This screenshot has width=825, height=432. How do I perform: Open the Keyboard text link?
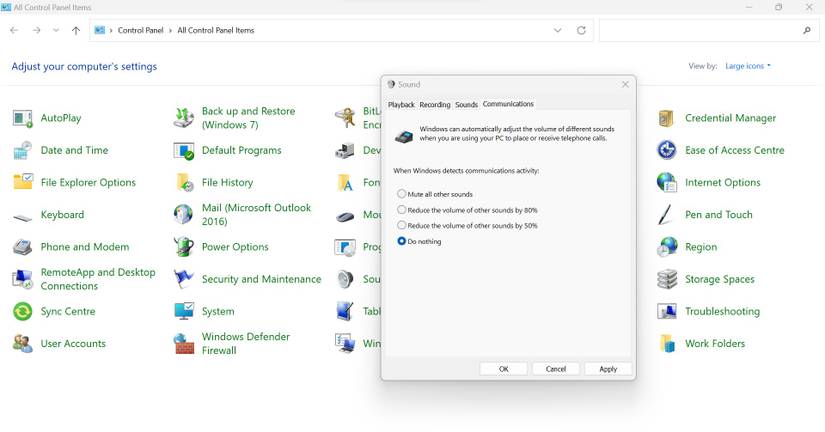[62, 215]
